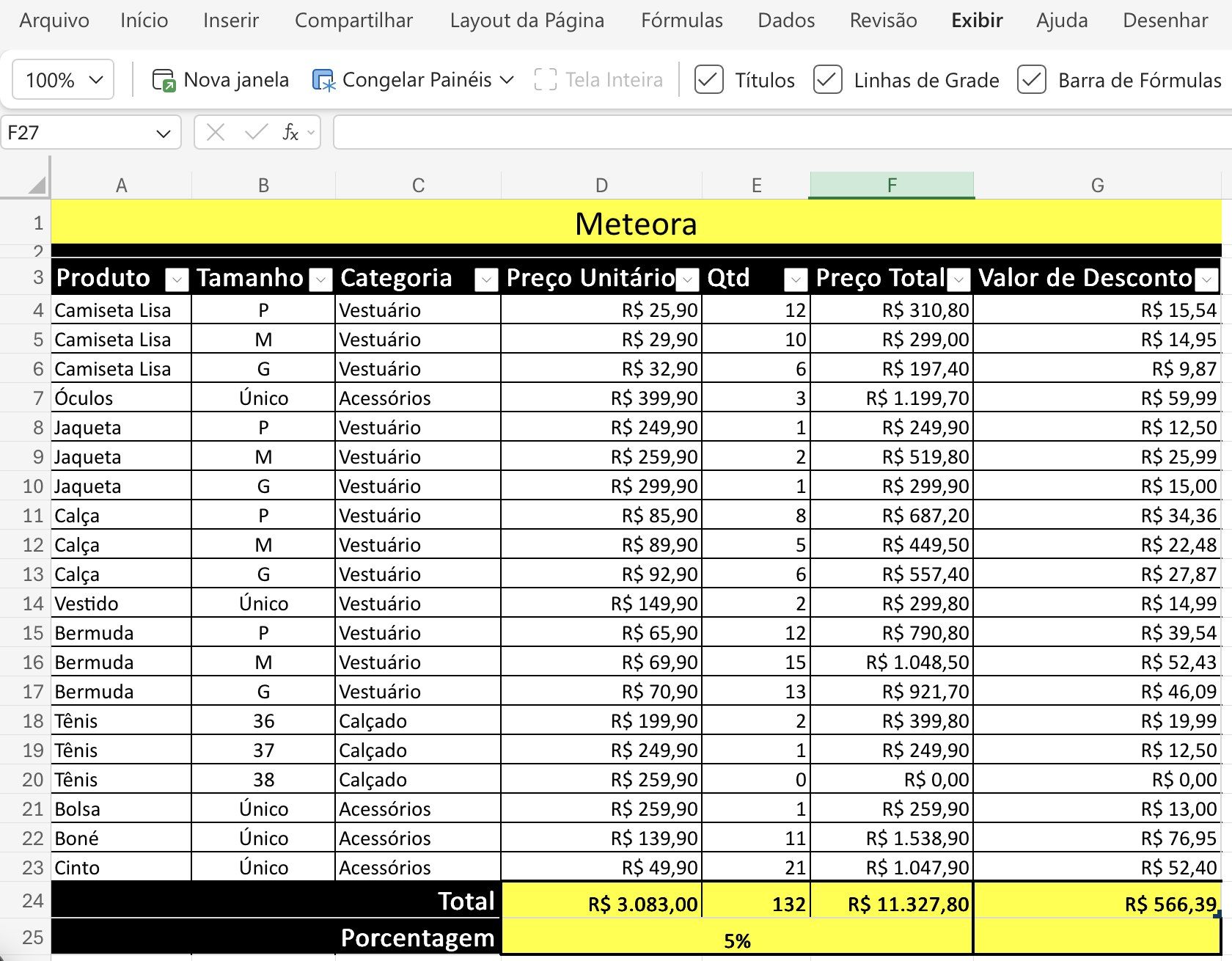Open the Preço Unitário column filter

[x=687, y=279]
